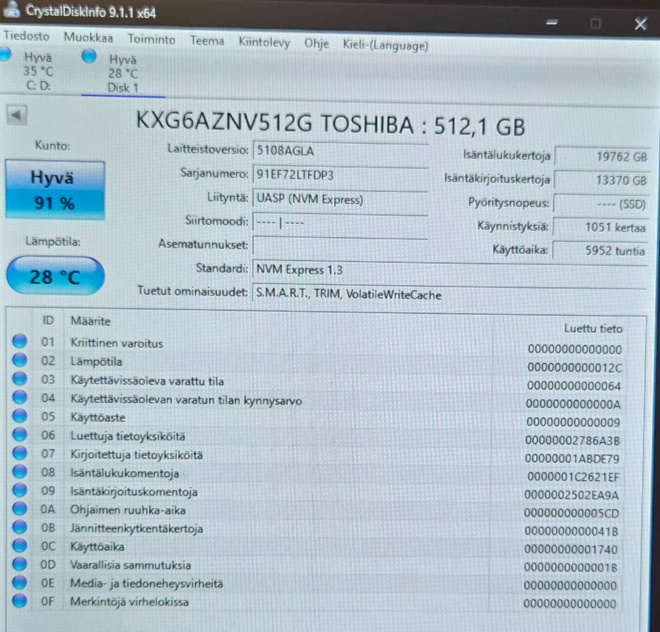Click status icon for row 02 Lämpötila
The width and height of the screenshot is (660, 632).
pos(19,360)
